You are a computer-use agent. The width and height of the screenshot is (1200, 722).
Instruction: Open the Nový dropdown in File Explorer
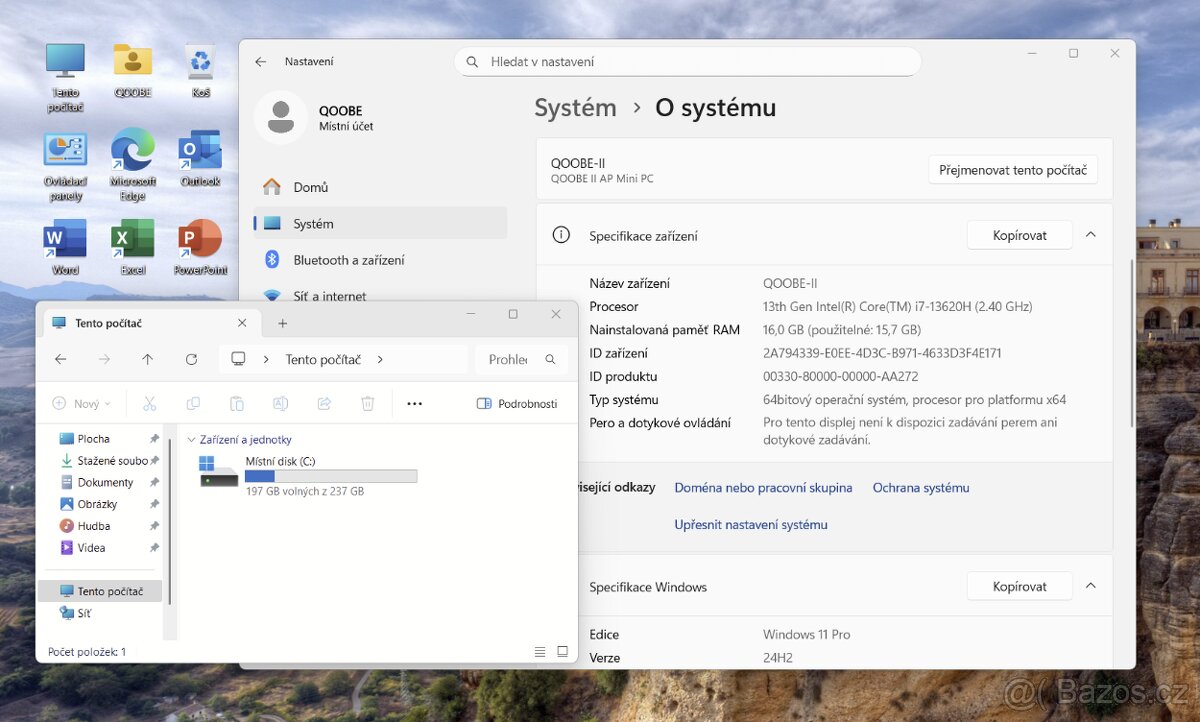81,403
